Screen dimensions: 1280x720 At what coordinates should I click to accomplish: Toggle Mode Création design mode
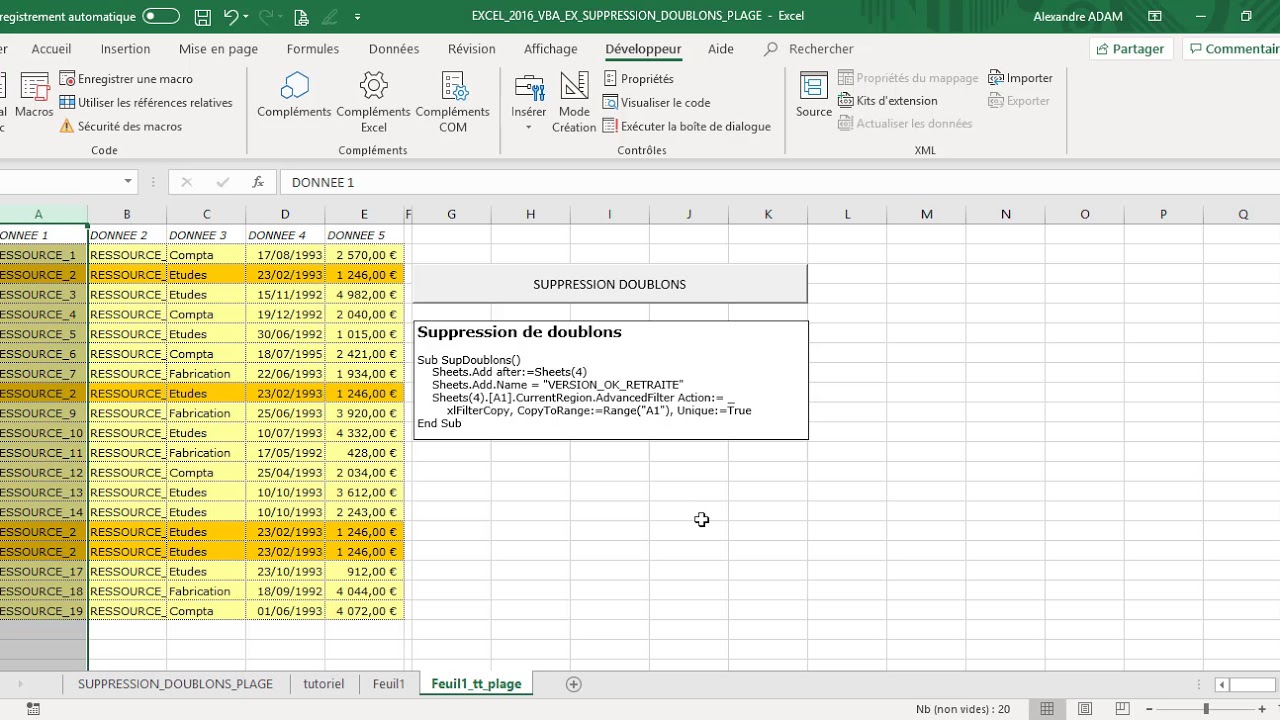tap(574, 103)
